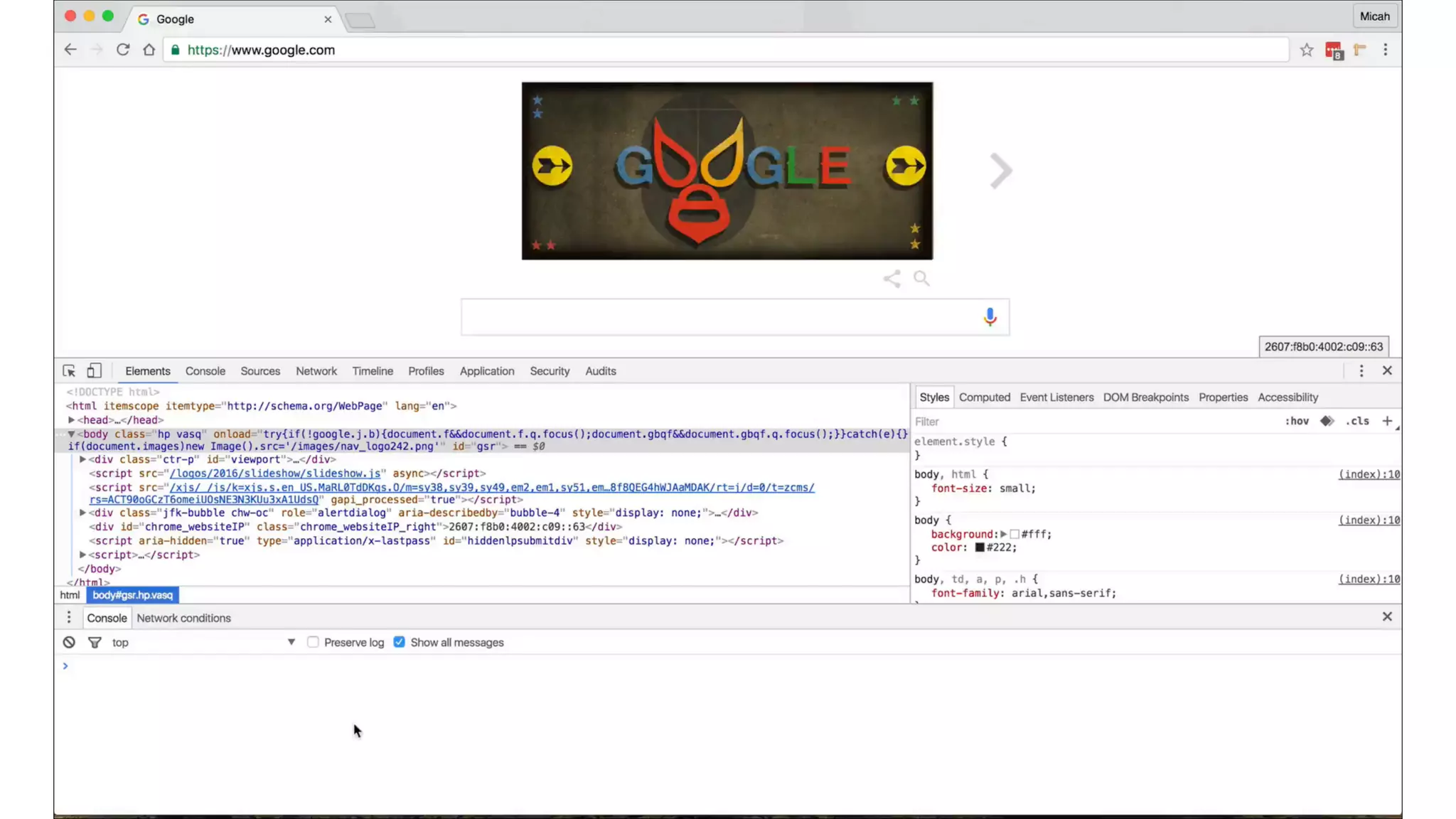Uncheck Show all messages checkbox
Viewport: 1456px width, 819px height.
pyautogui.click(x=400, y=643)
